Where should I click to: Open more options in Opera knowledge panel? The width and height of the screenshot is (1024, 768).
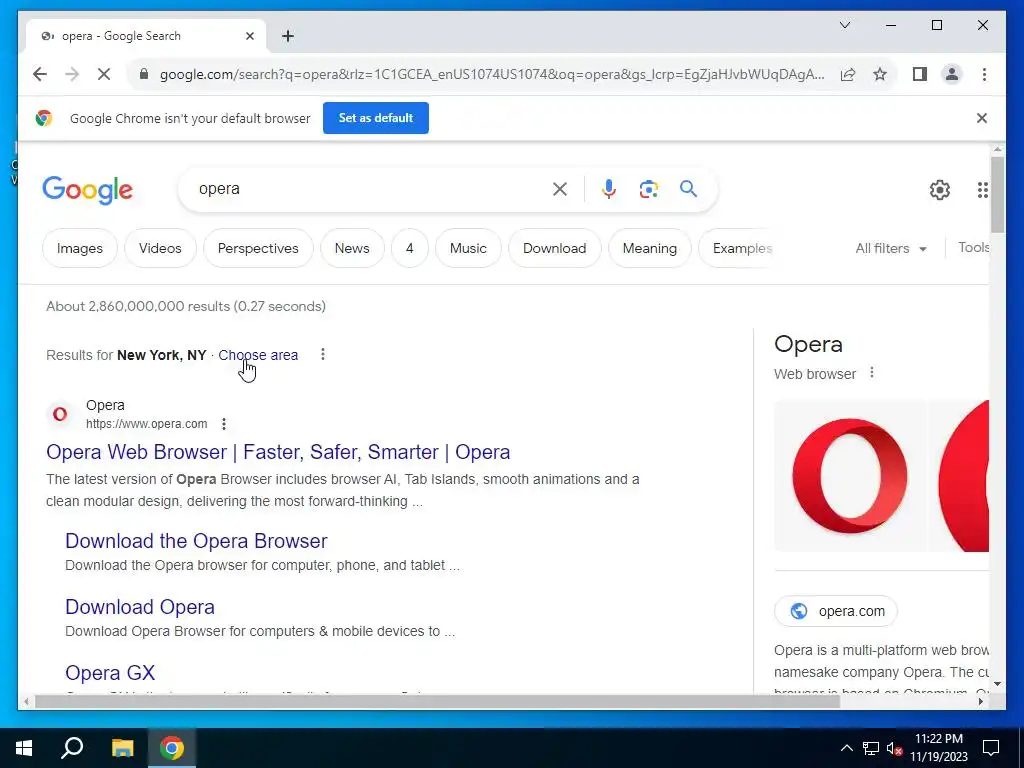(872, 373)
